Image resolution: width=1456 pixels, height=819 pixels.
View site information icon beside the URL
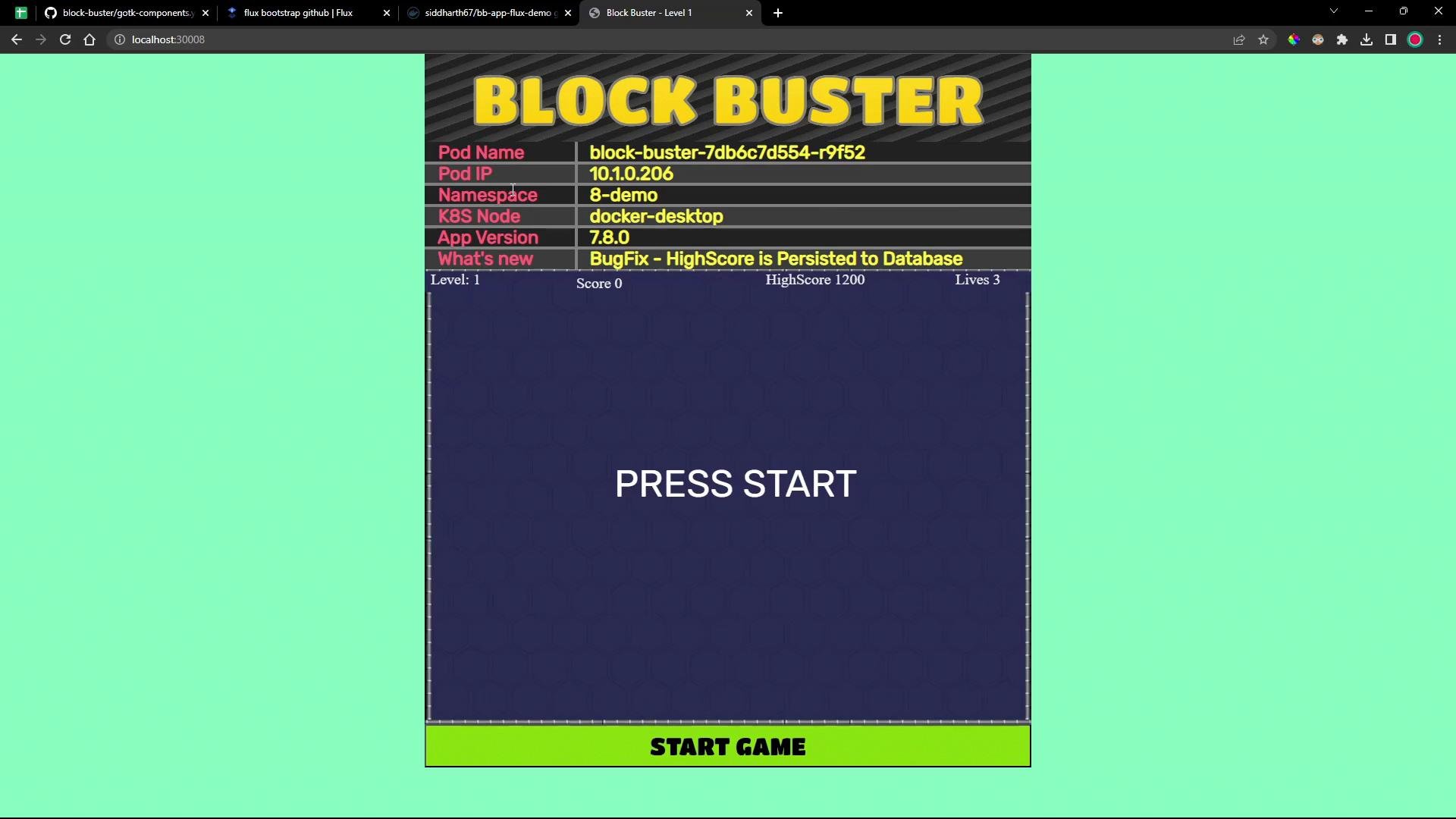[x=120, y=39]
